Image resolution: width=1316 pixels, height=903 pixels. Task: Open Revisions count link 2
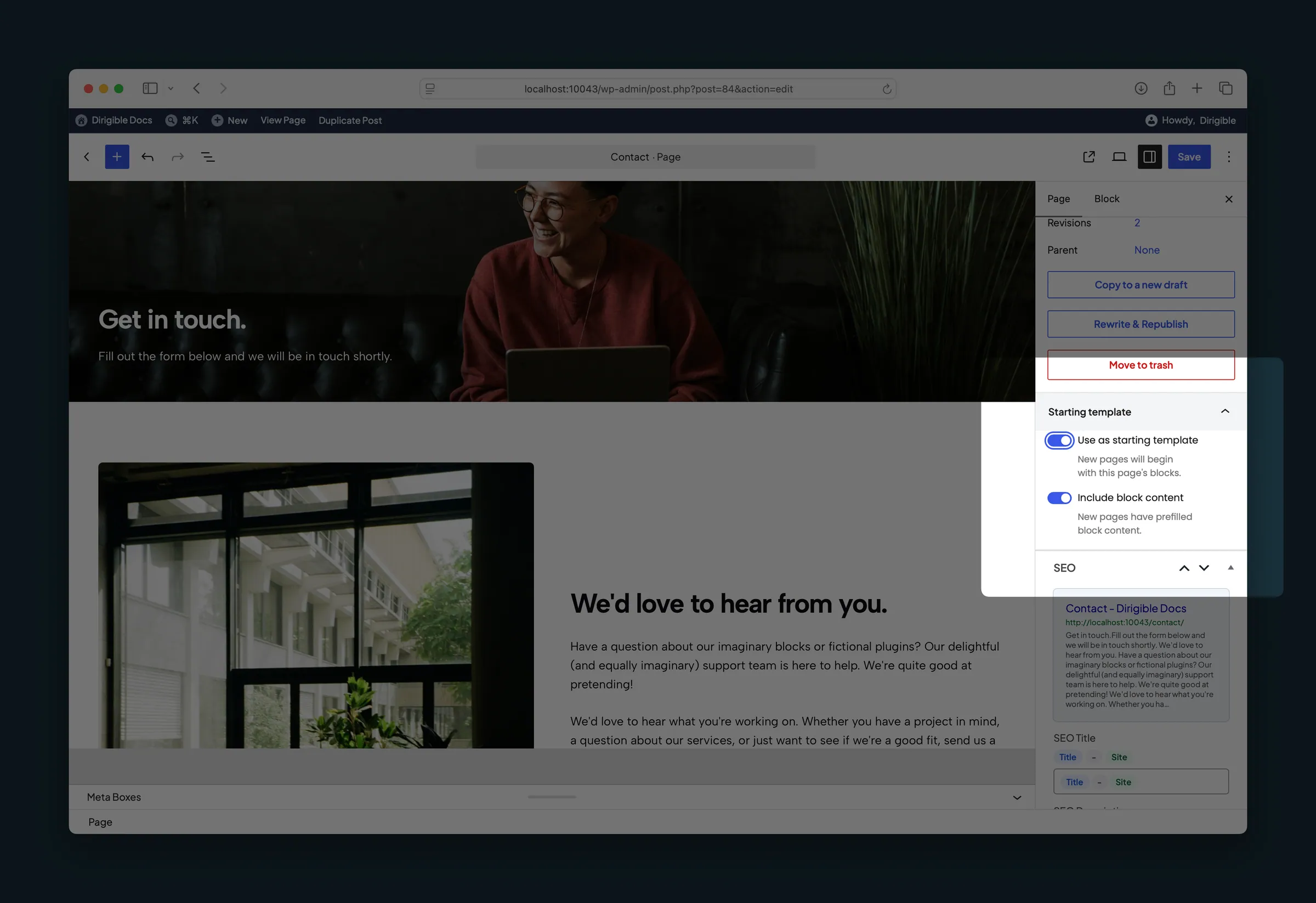1137,223
